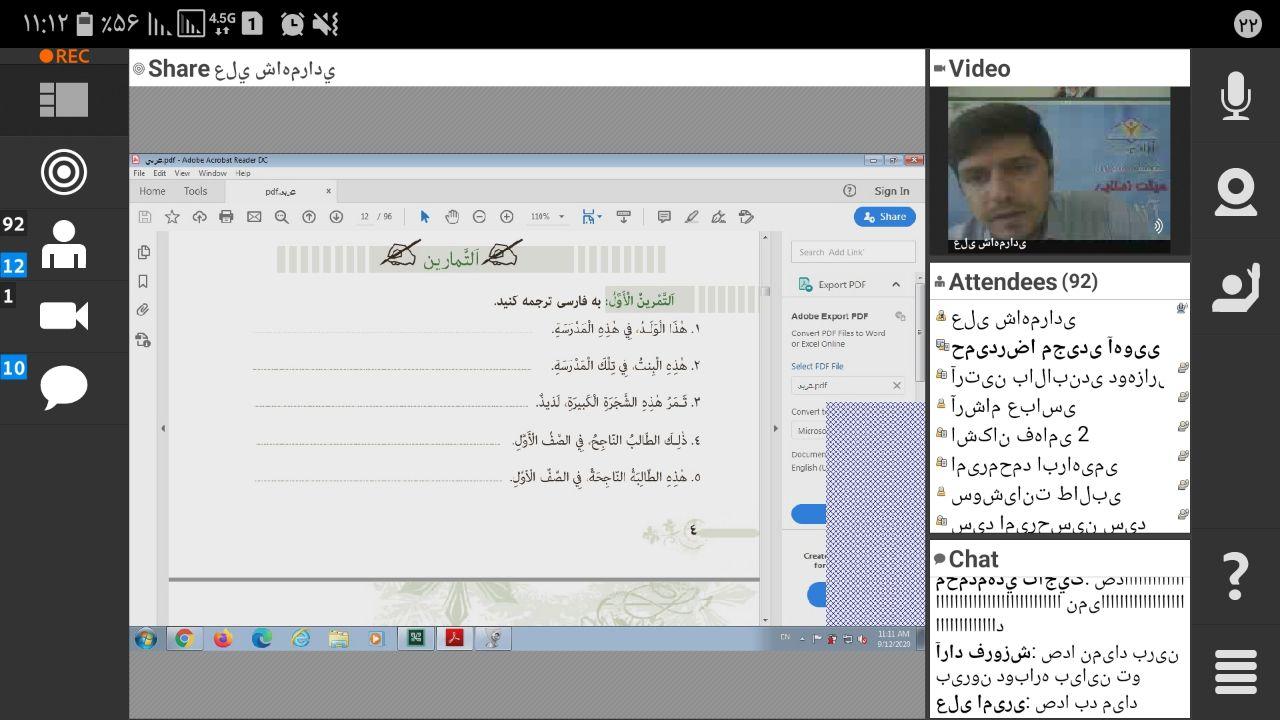Switch to the Home tab in Acrobat
Image resolution: width=1280 pixels, height=720 pixels.
(152, 191)
